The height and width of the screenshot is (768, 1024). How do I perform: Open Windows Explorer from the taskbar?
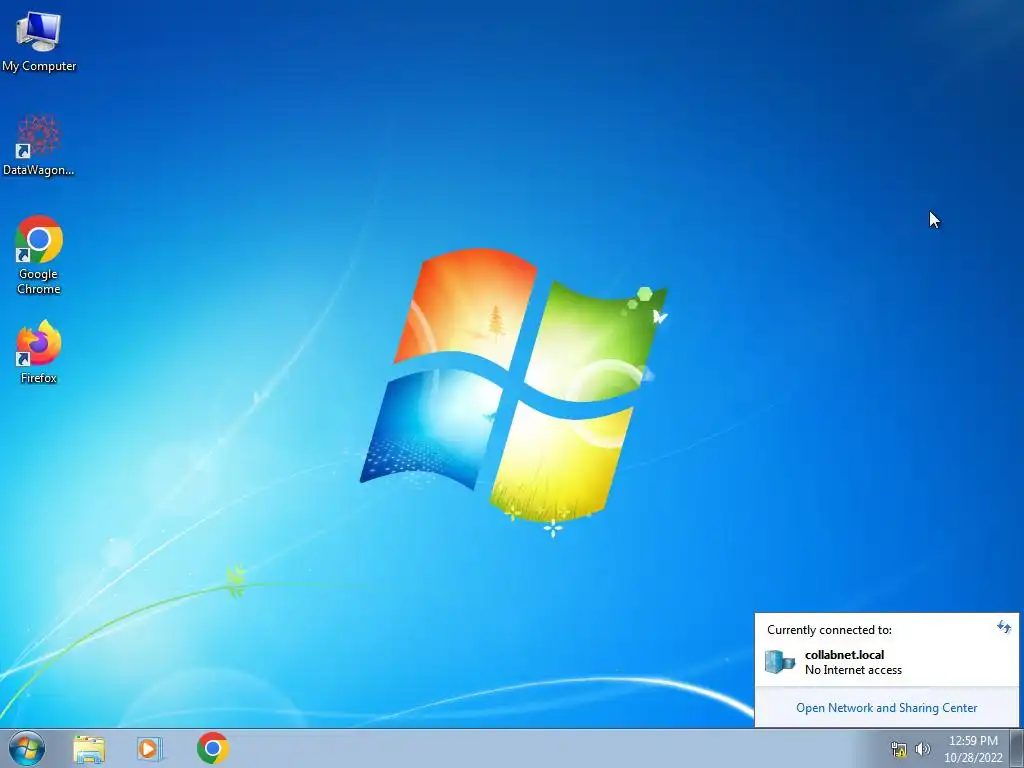89,749
